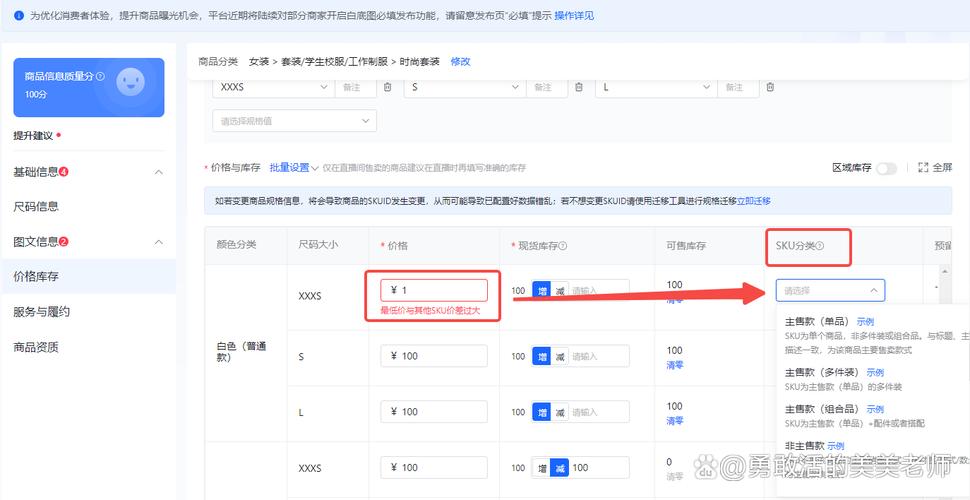Select 减 in the S size row
Image resolution: width=970 pixels, height=500 pixels.
(x=560, y=356)
